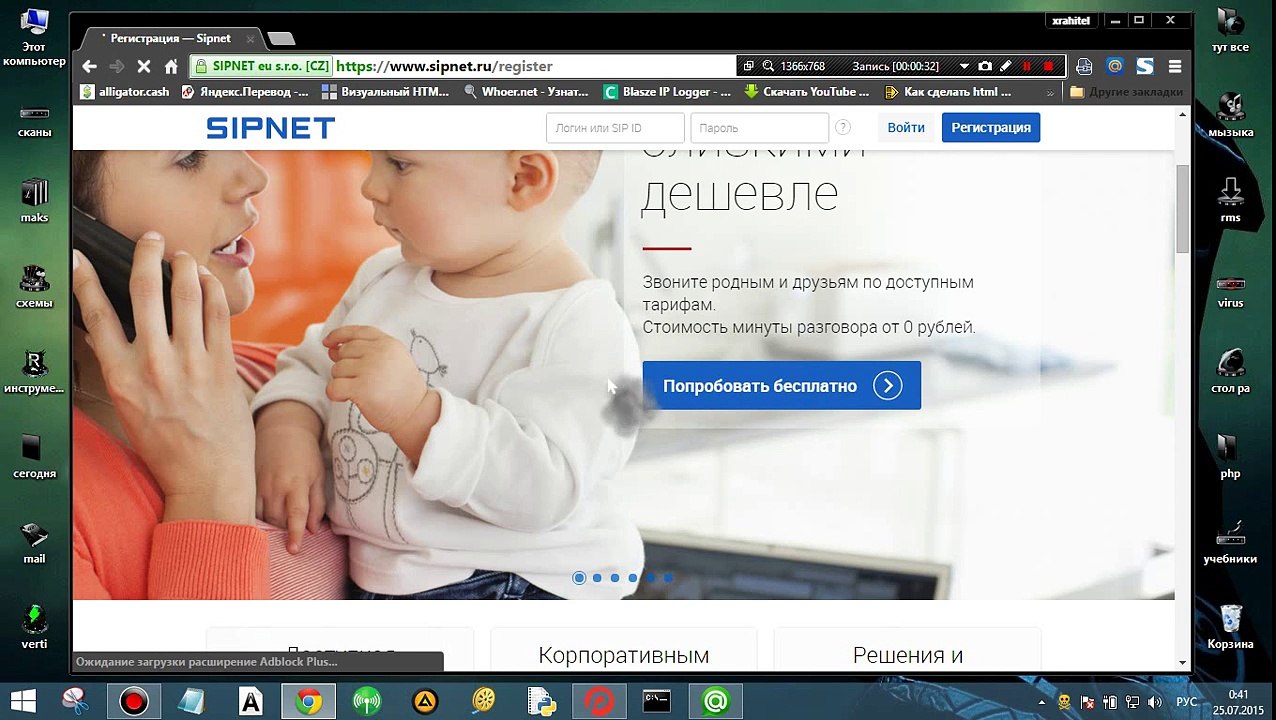
Task: Open the Другие закладки folder
Action: tap(1126, 92)
